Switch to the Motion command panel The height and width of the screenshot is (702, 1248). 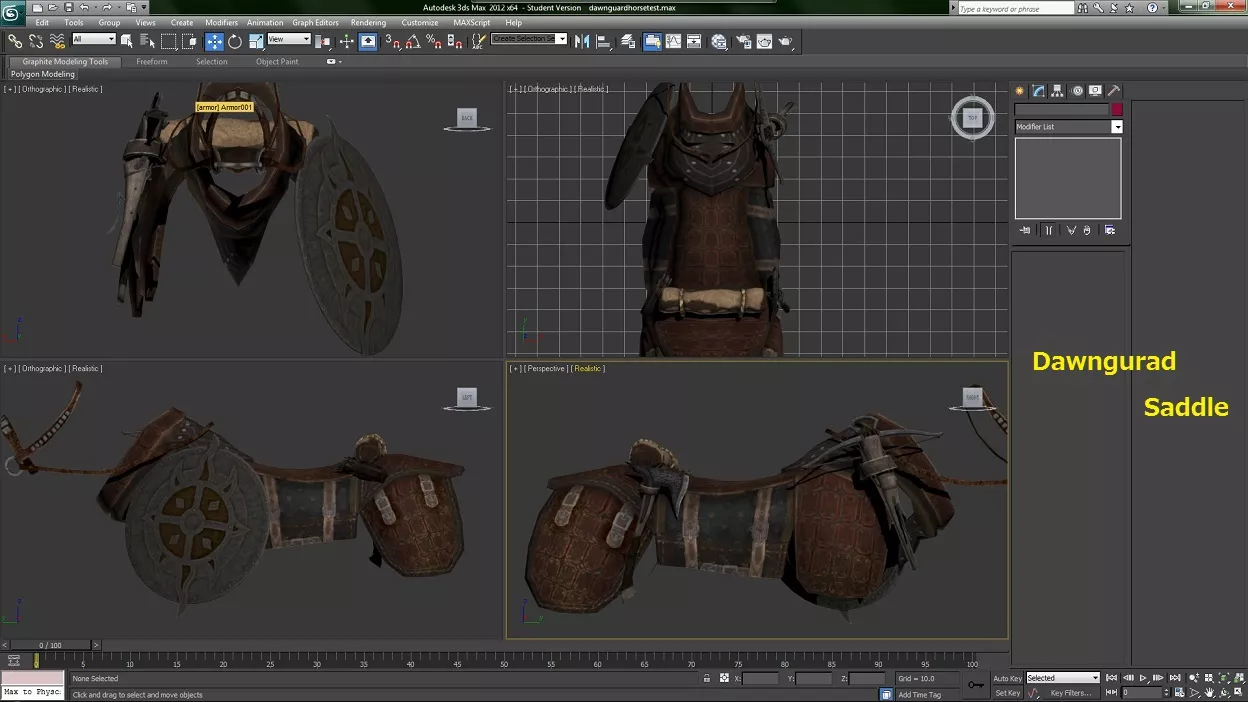1077,91
